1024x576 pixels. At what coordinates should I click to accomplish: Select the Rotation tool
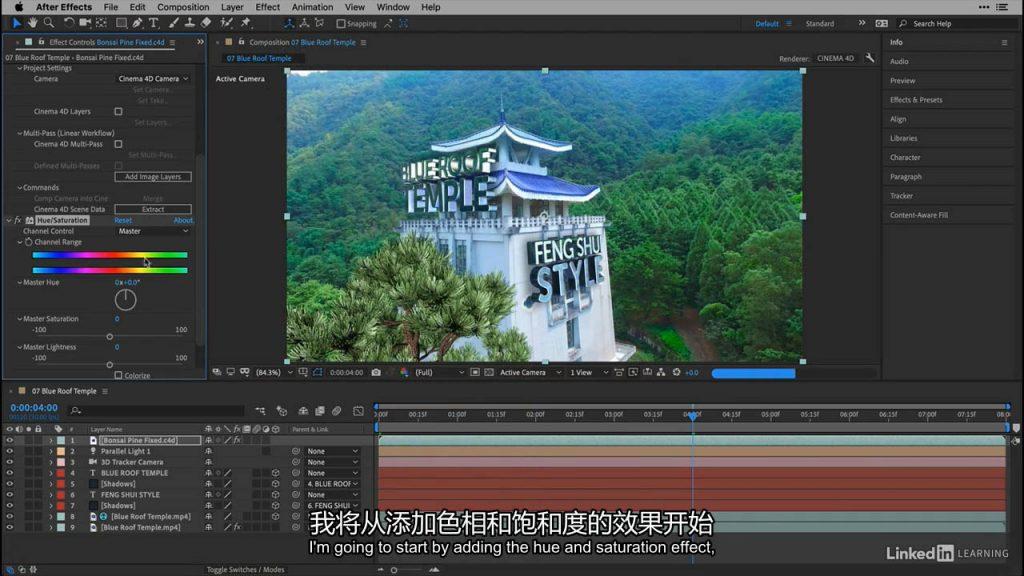pos(69,24)
